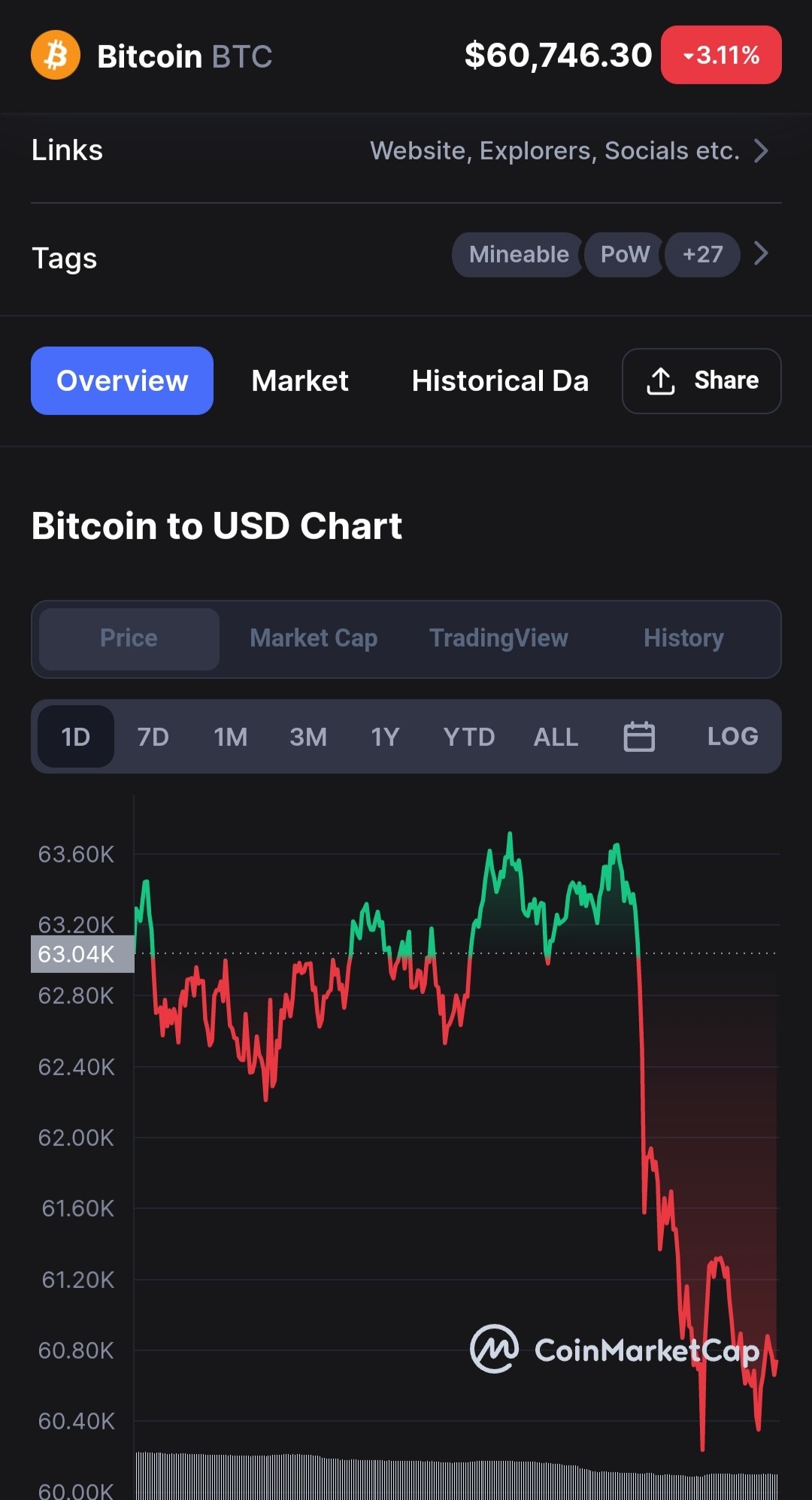Tap the share upload arrow icon
Image resolution: width=812 pixels, height=1500 pixels.
pyautogui.click(x=660, y=381)
